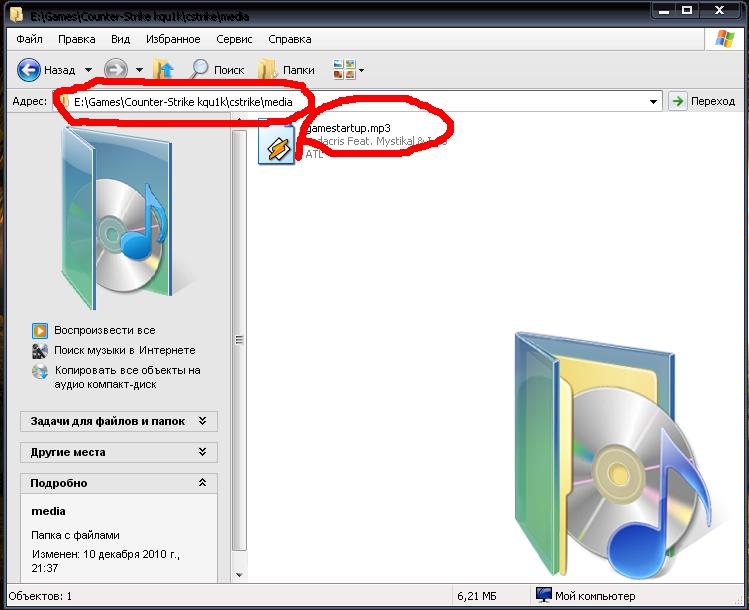Open the Файл menu
Image resolution: width=749 pixels, height=610 pixels.
29,39
